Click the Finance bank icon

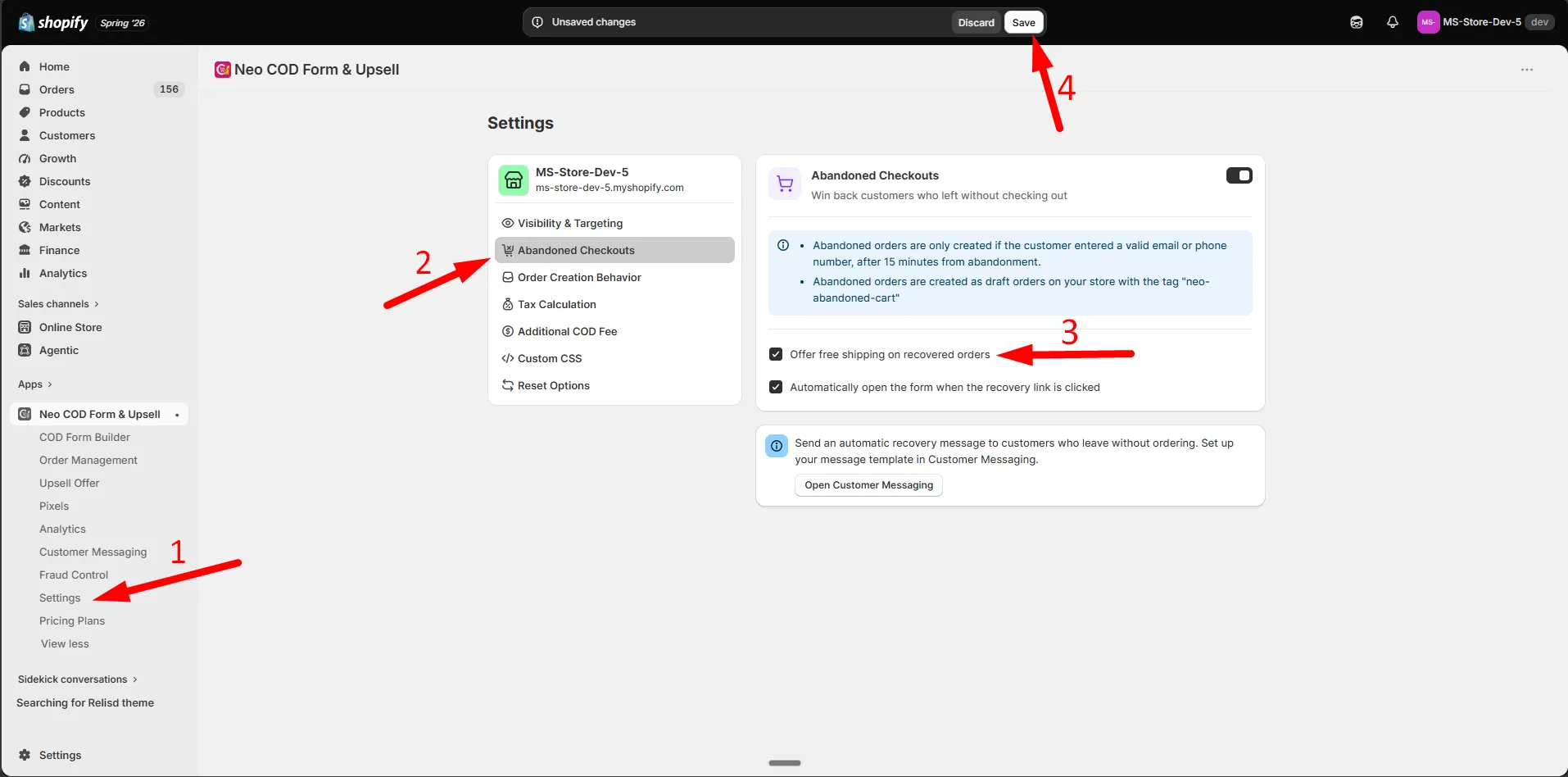(25, 250)
